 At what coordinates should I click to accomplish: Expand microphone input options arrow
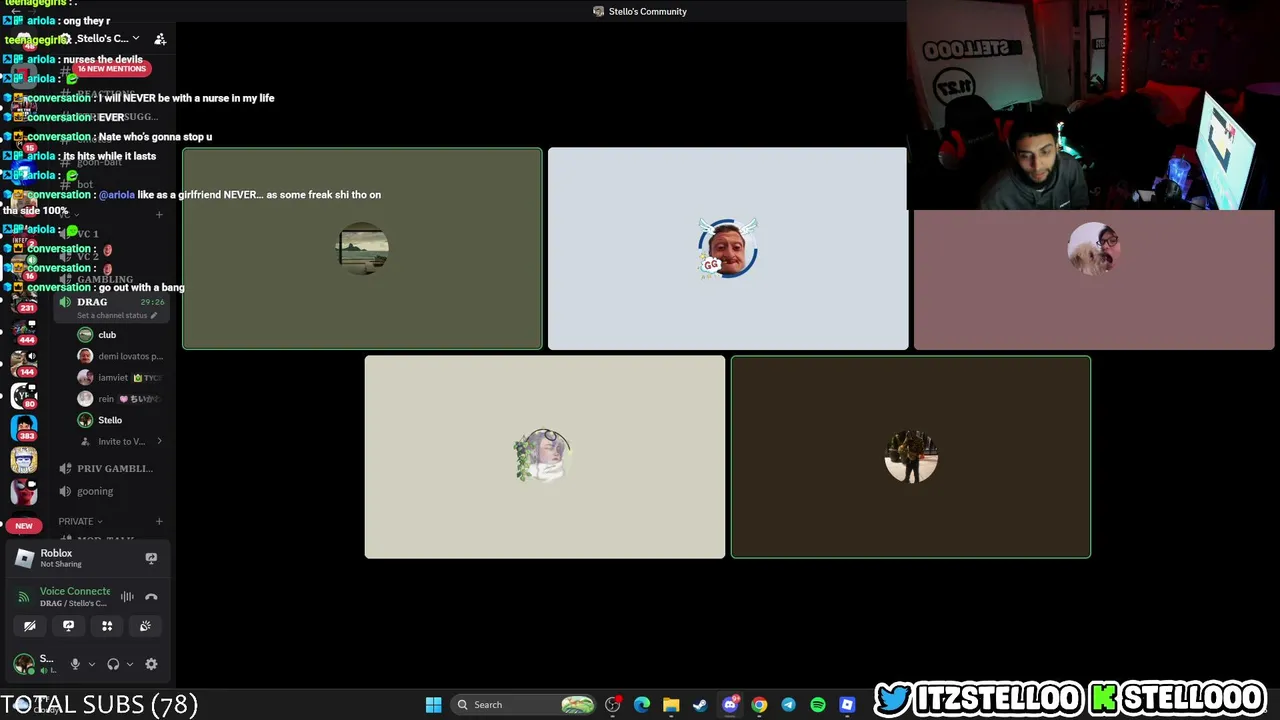tap(91, 664)
